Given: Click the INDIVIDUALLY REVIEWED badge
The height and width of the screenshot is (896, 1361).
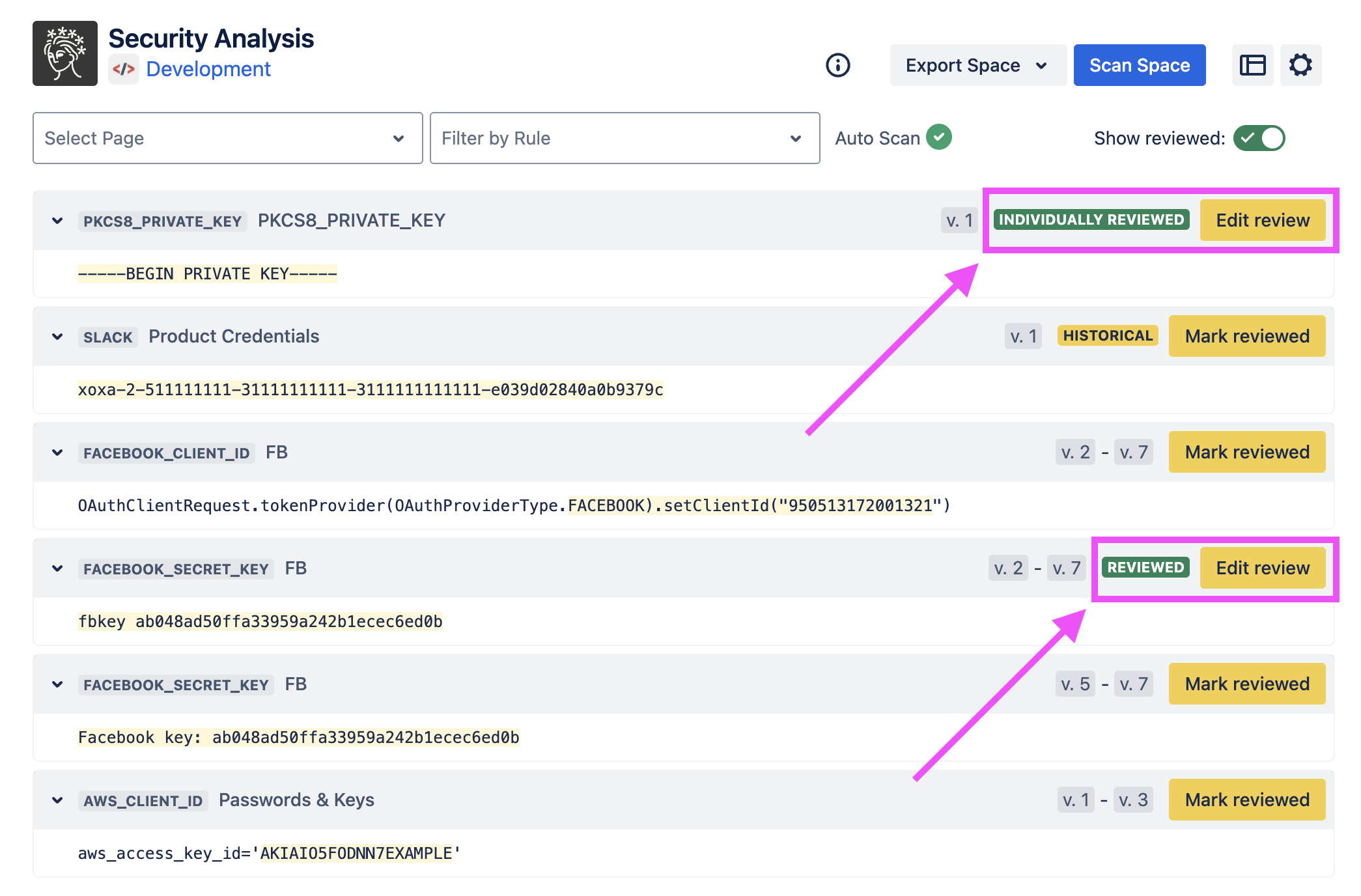Looking at the screenshot, I should 1091,220.
